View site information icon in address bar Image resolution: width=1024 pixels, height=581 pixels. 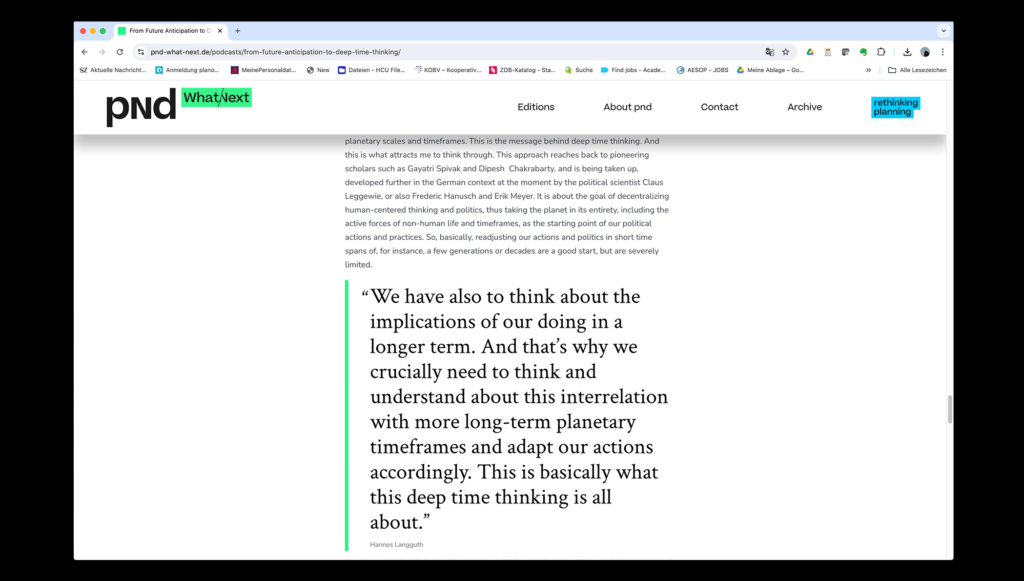(x=141, y=51)
